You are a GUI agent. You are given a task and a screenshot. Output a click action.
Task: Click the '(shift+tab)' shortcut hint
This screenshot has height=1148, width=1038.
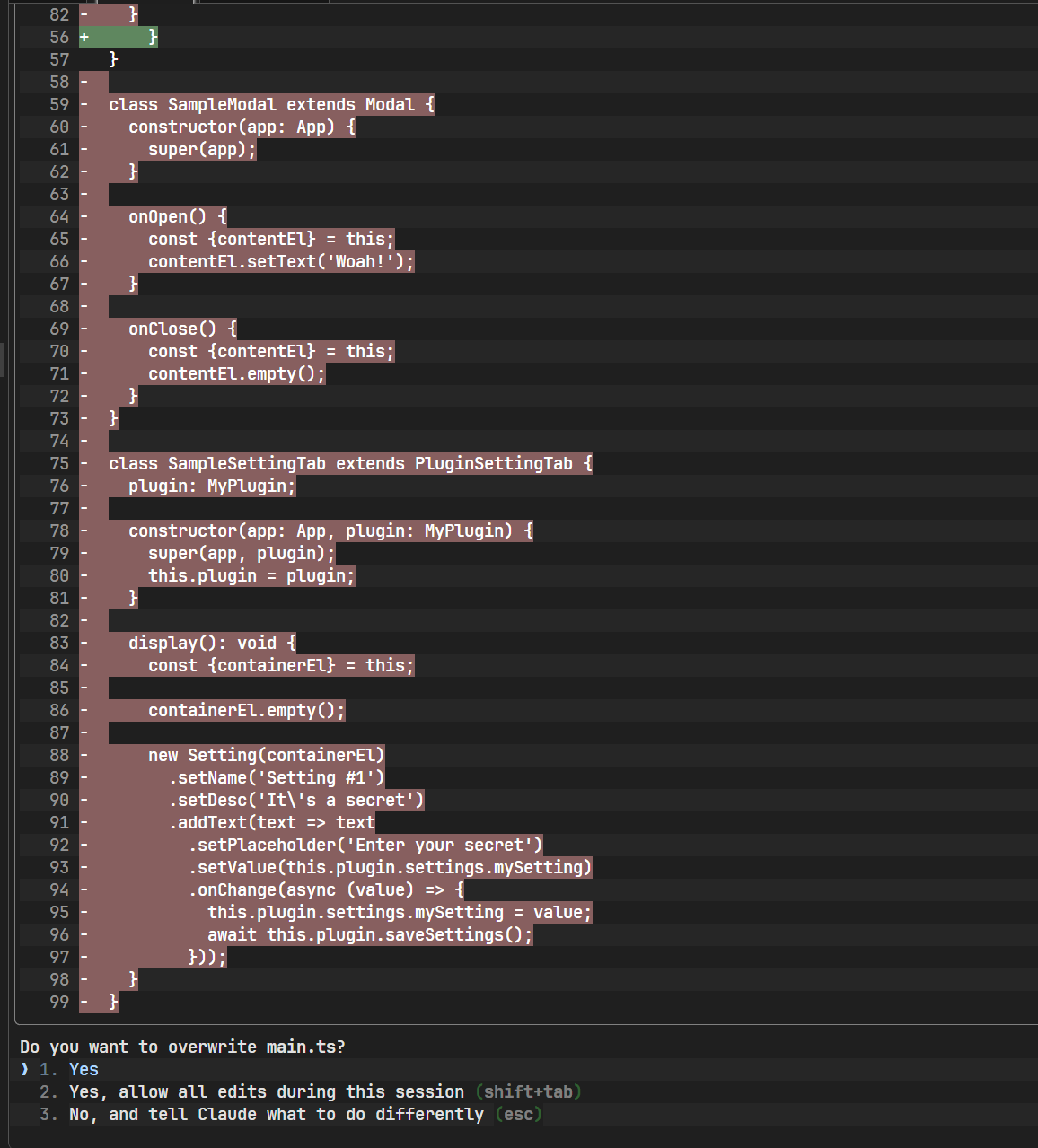528,1091
